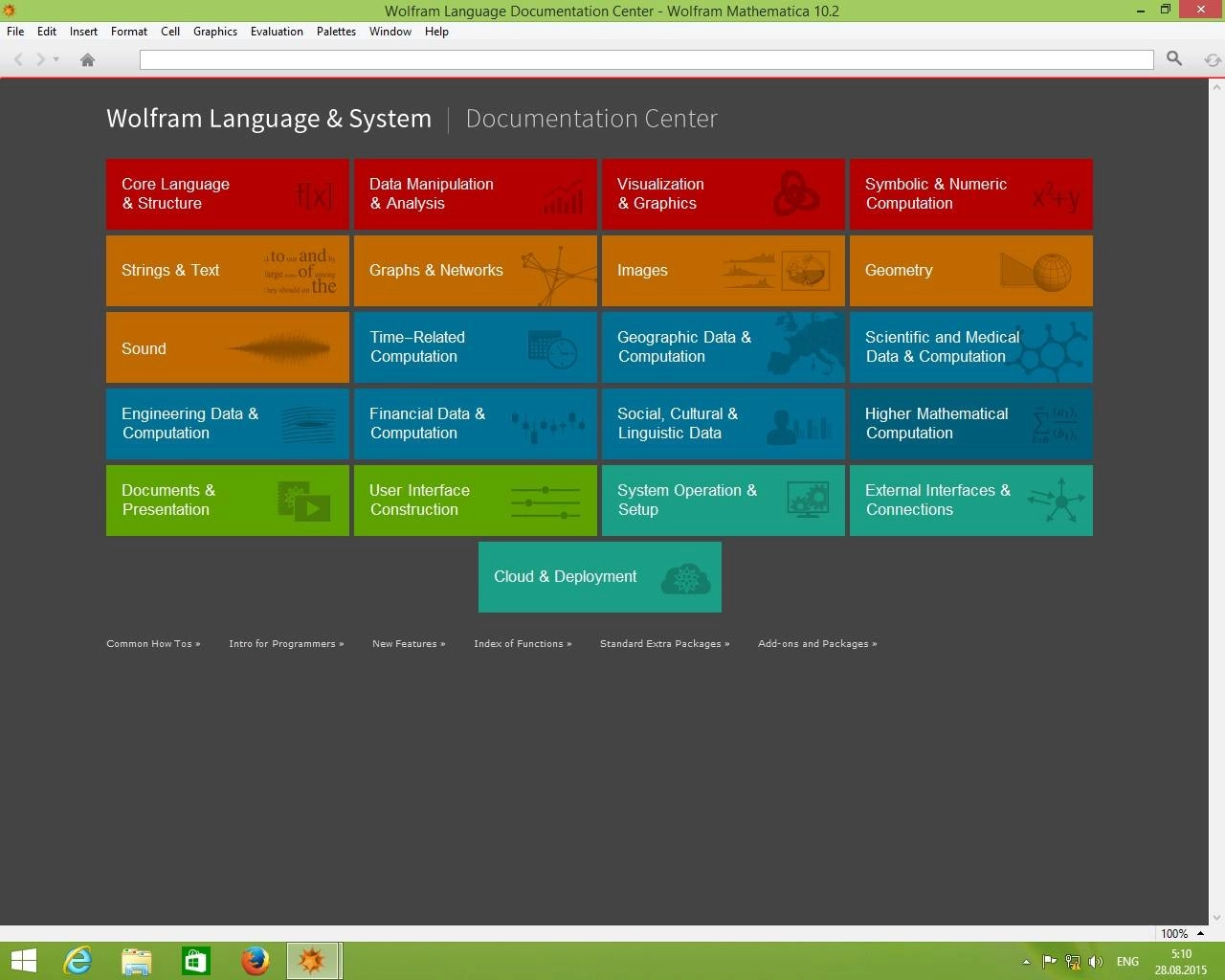Image resolution: width=1225 pixels, height=980 pixels.
Task: Switch the ENG input language
Action: point(1127,962)
